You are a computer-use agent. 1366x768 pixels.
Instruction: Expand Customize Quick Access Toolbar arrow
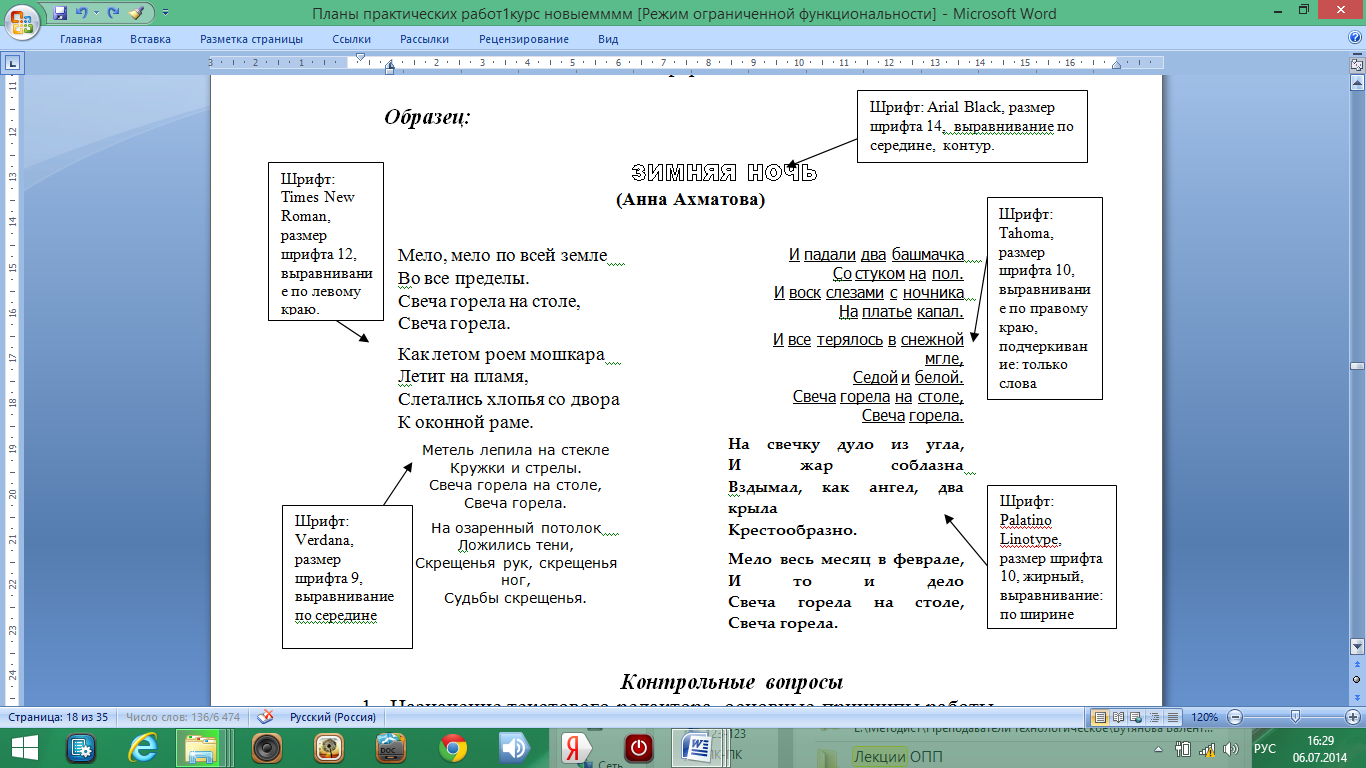[x=165, y=14]
